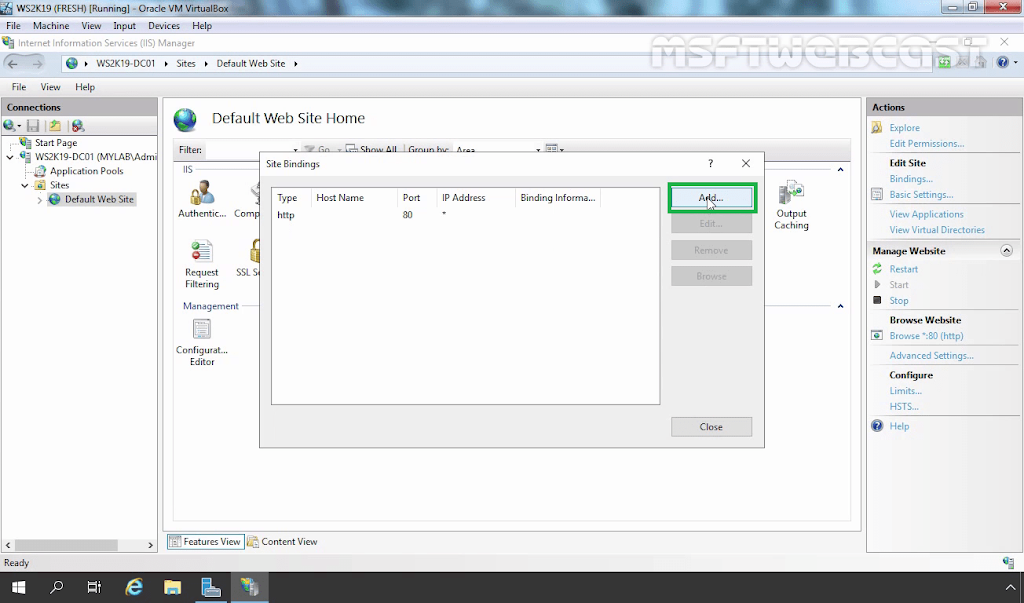1024x603 pixels.
Task: Switch to Features View tab
Action: point(206,542)
